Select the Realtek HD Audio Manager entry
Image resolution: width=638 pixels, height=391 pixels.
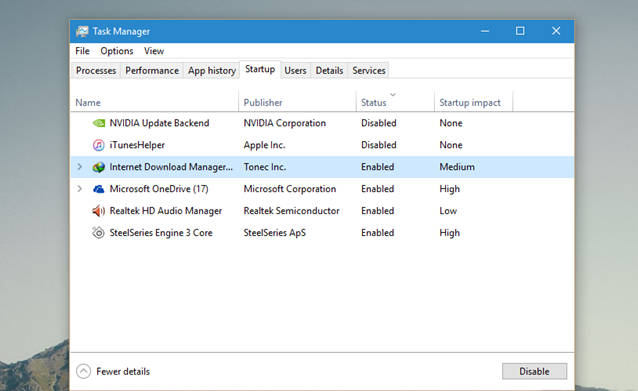(166, 211)
